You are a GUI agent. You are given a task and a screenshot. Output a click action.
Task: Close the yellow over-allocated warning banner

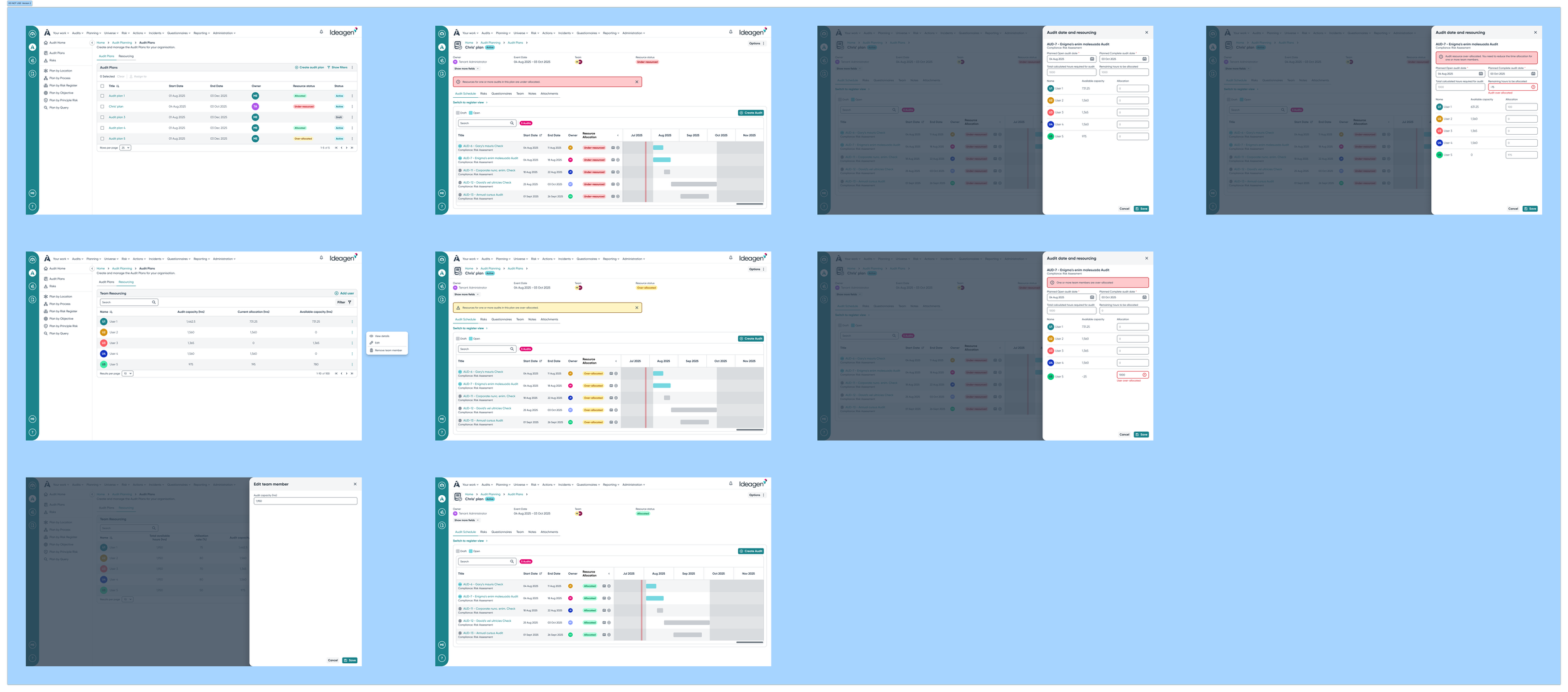coord(637,308)
